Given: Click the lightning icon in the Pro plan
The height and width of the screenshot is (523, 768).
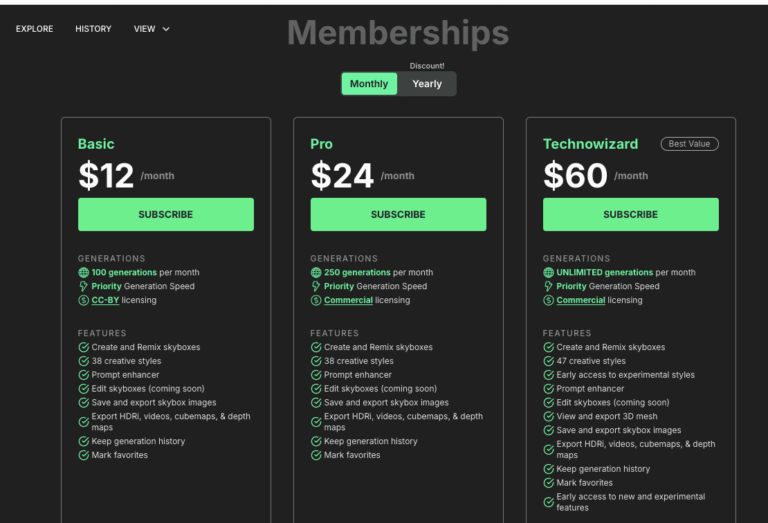Looking at the screenshot, I should pos(316,286).
